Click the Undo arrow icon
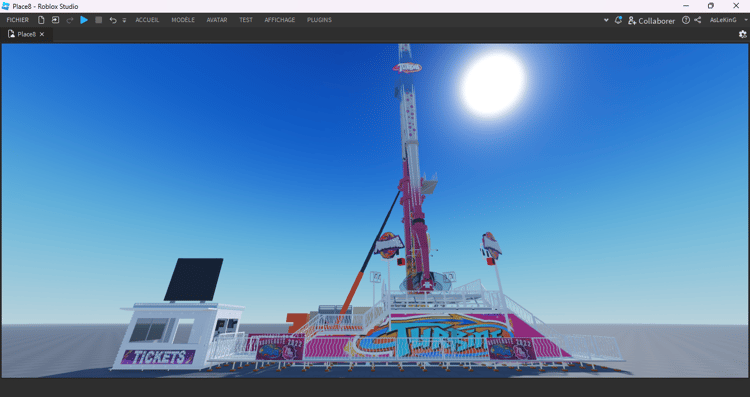750x397 pixels. [113, 20]
